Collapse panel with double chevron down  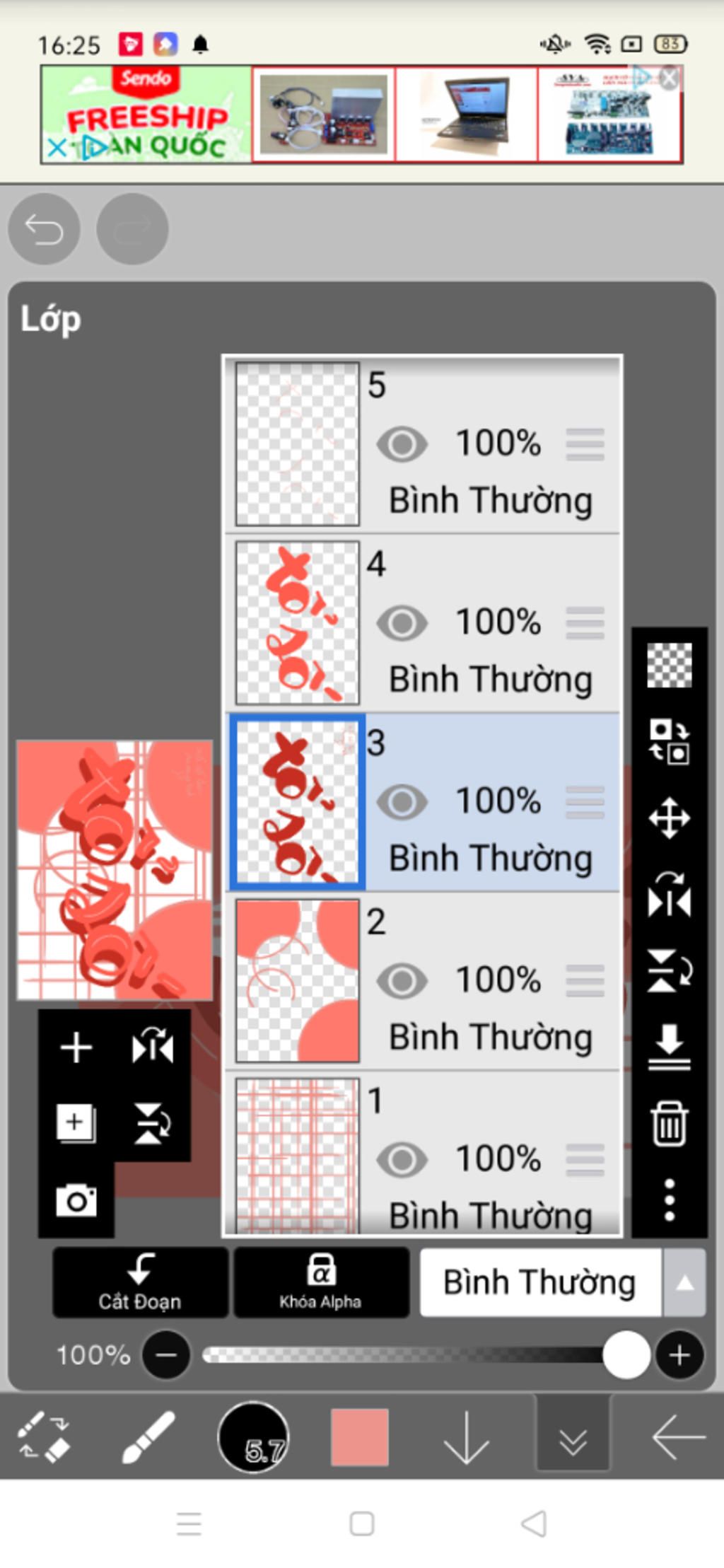[573, 1437]
